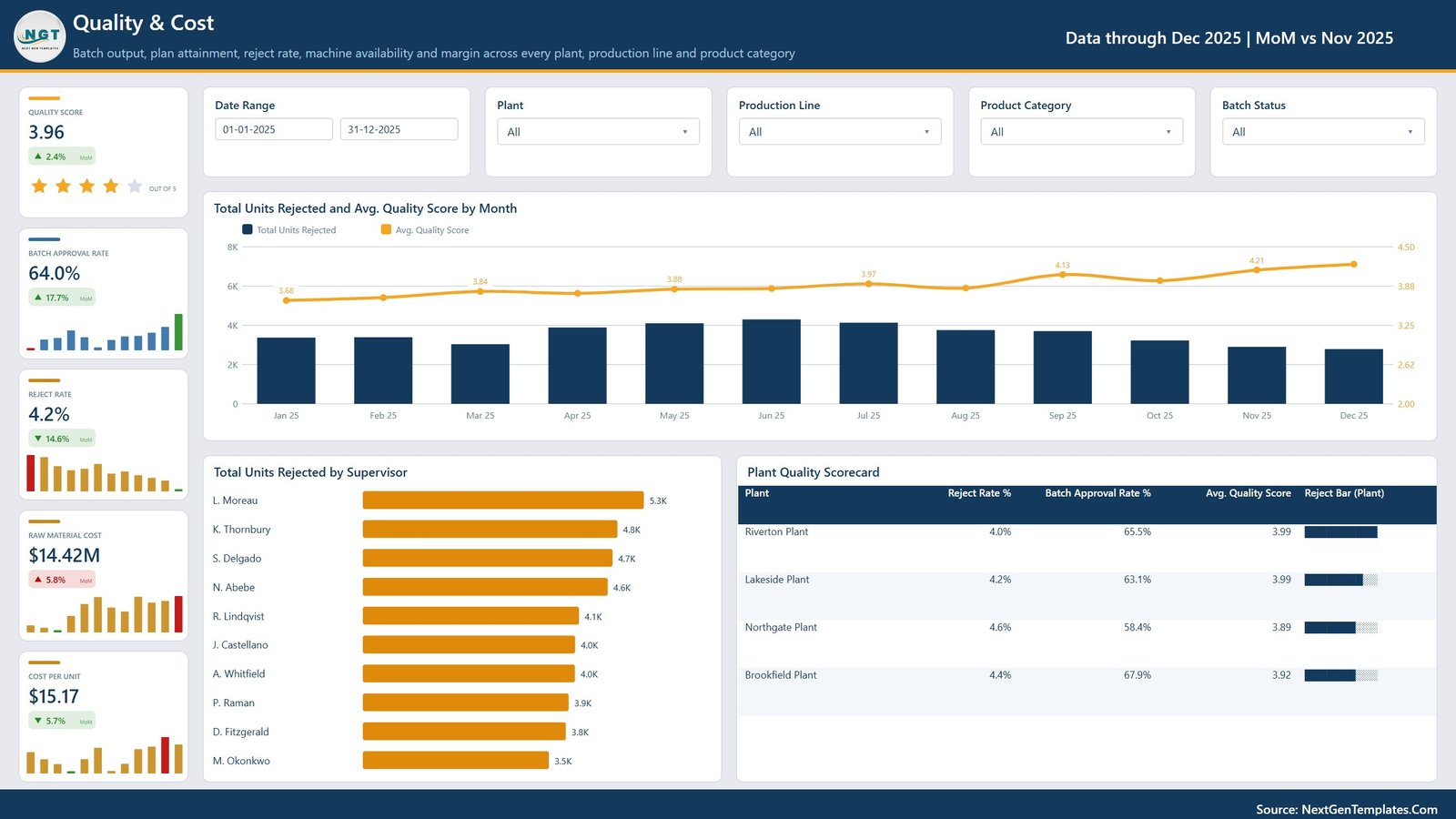Select the Lakeside Plant row
1456x819 pixels.
tap(1087, 596)
